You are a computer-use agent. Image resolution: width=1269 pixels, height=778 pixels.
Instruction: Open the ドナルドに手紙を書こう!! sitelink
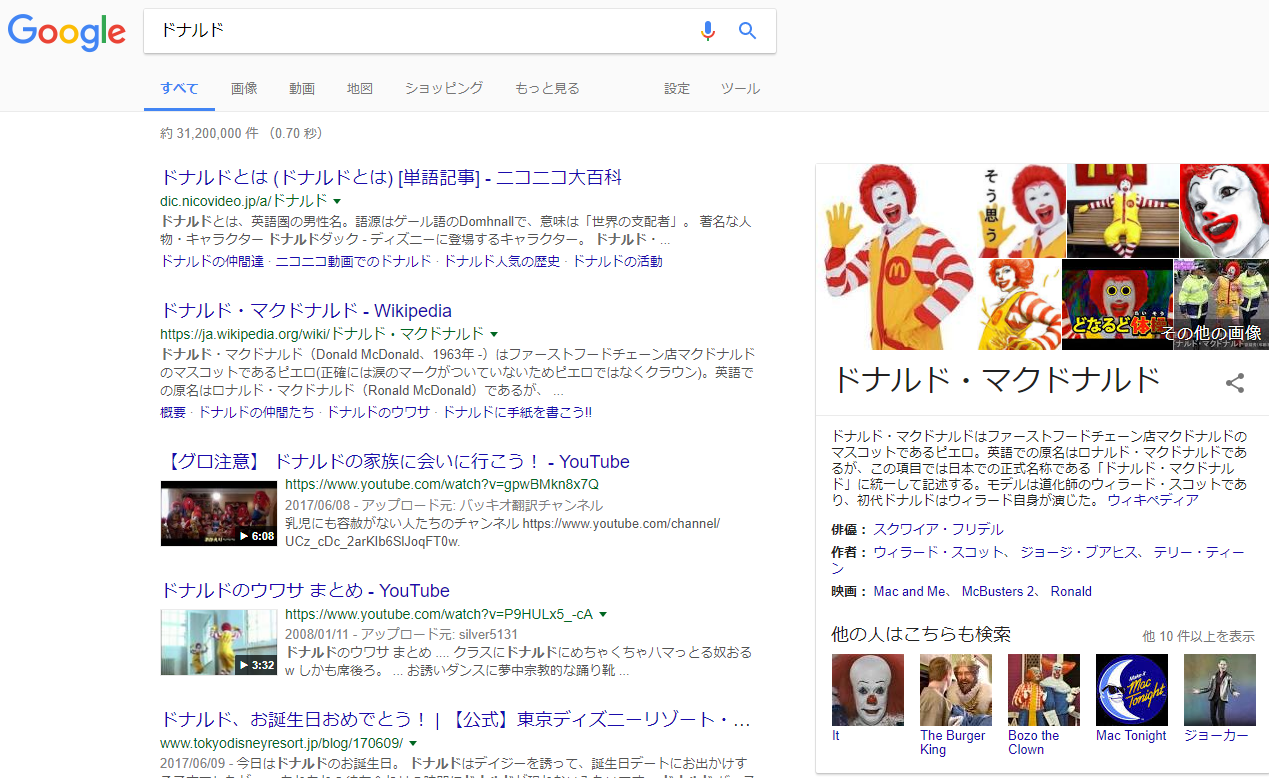point(517,412)
